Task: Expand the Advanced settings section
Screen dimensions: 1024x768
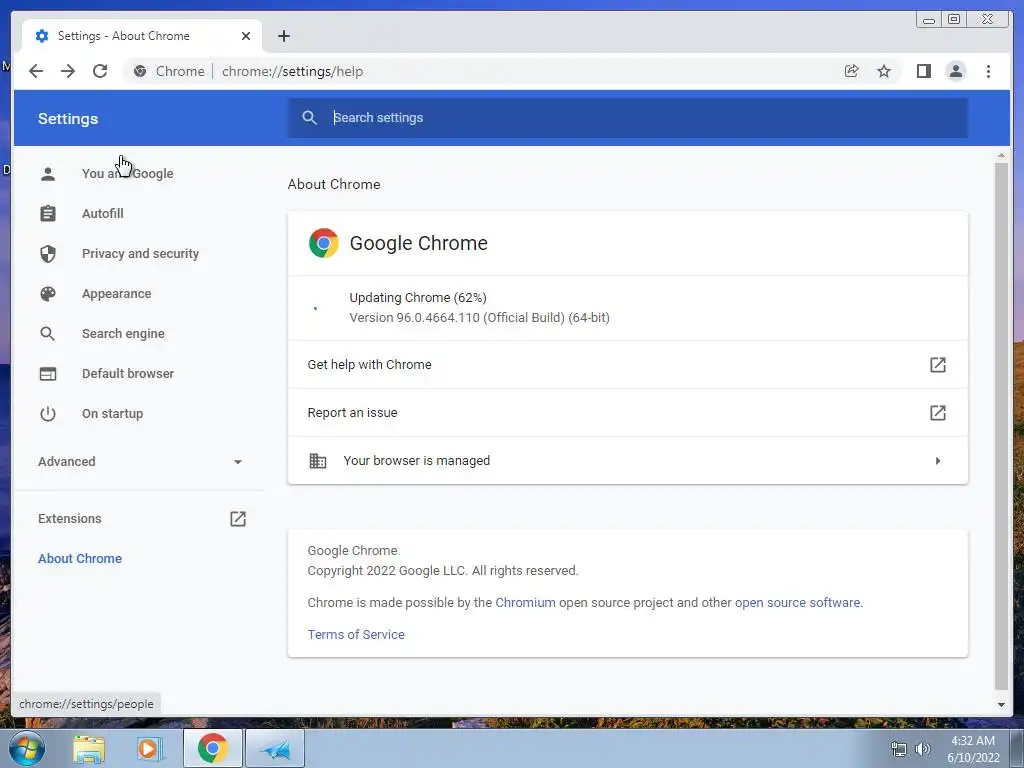Action: pyautogui.click(x=140, y=462)
